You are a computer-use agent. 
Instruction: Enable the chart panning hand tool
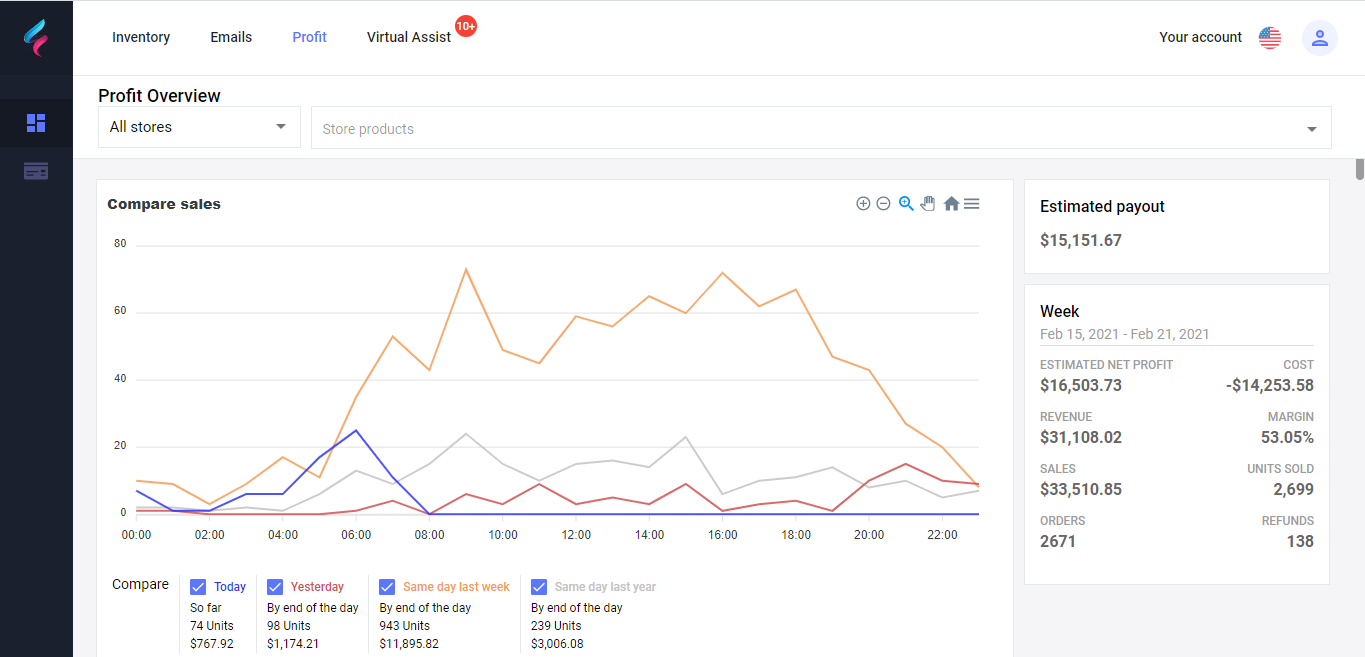click(928, 204)
